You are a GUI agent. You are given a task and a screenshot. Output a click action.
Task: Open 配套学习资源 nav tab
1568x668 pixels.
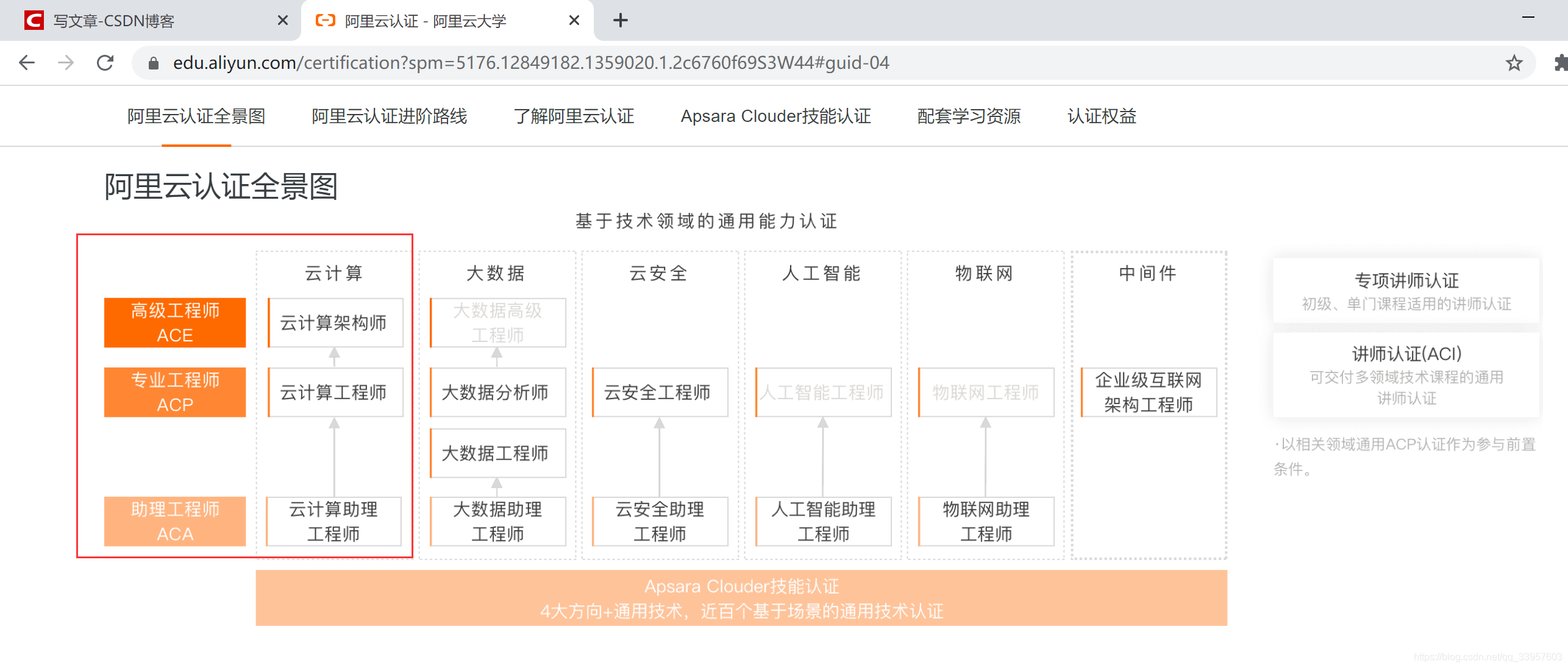tap(969, 116)
